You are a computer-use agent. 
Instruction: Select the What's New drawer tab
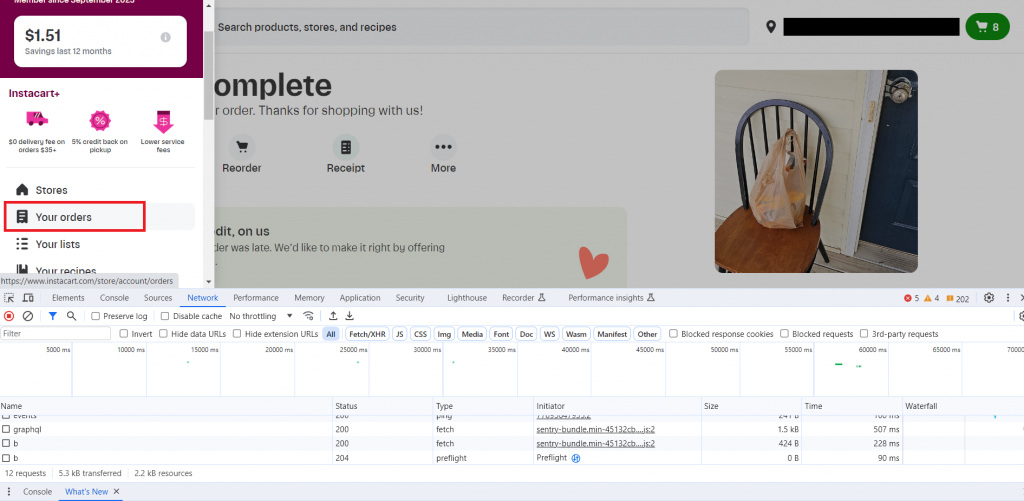pyautogui.click(x=86, y=491)
